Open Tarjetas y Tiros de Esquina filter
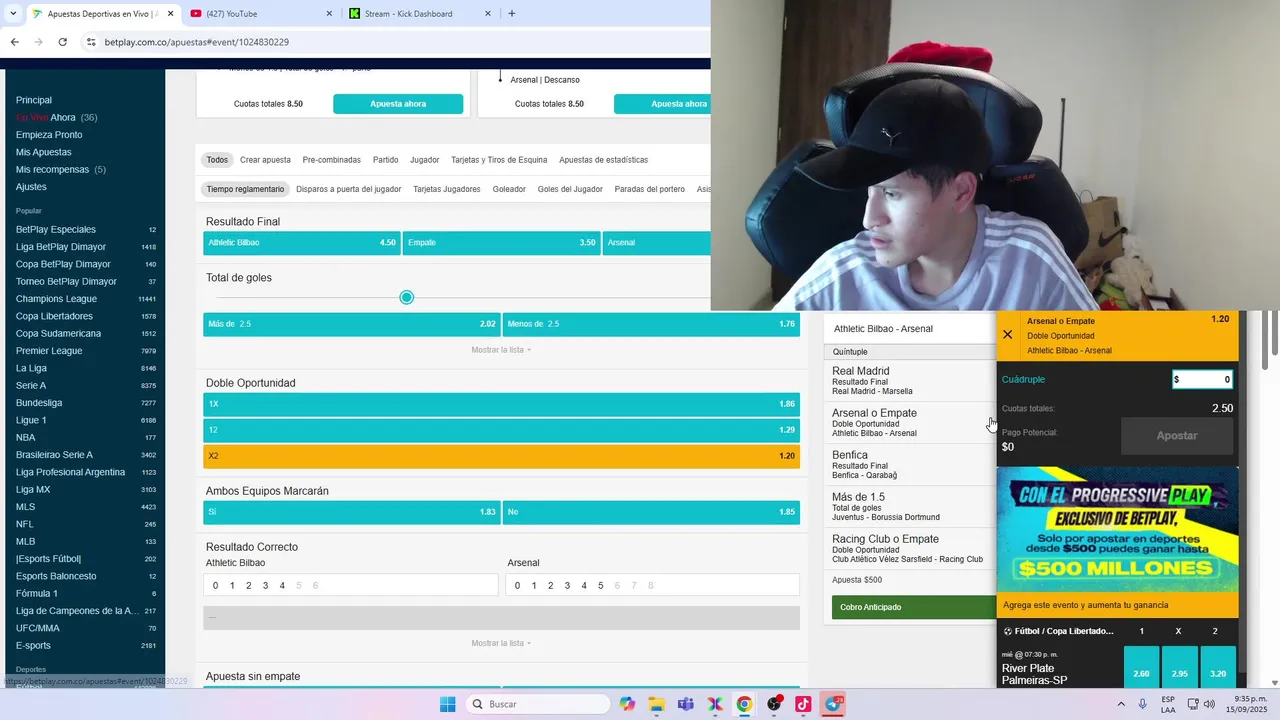 coord(499,160)
